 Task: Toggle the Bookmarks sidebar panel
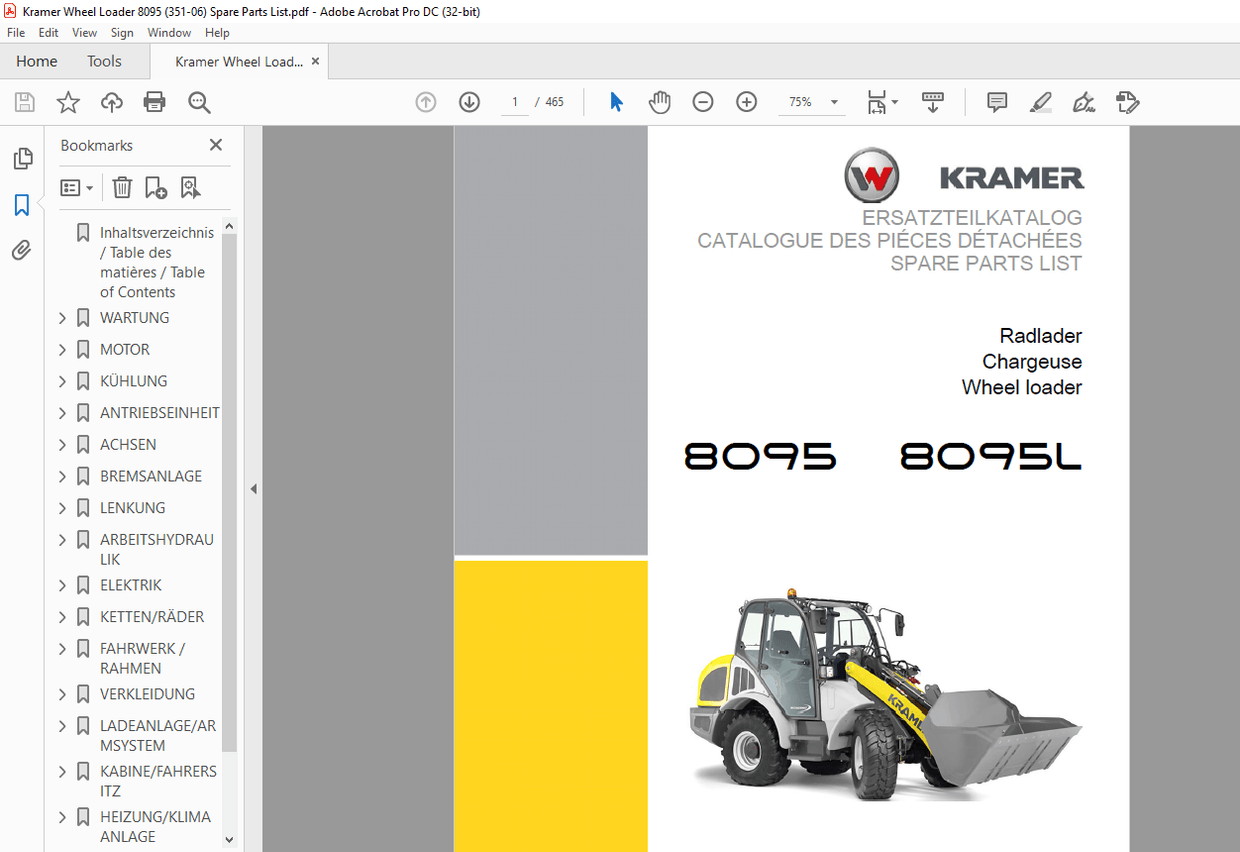pos(22,204)
